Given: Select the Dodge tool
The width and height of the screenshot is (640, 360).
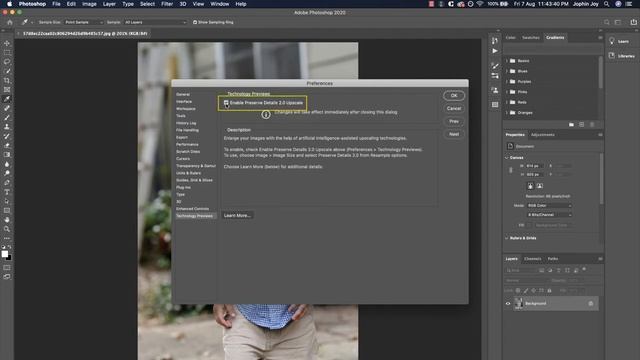Looking at the screenshot, I should click(7, 173).
